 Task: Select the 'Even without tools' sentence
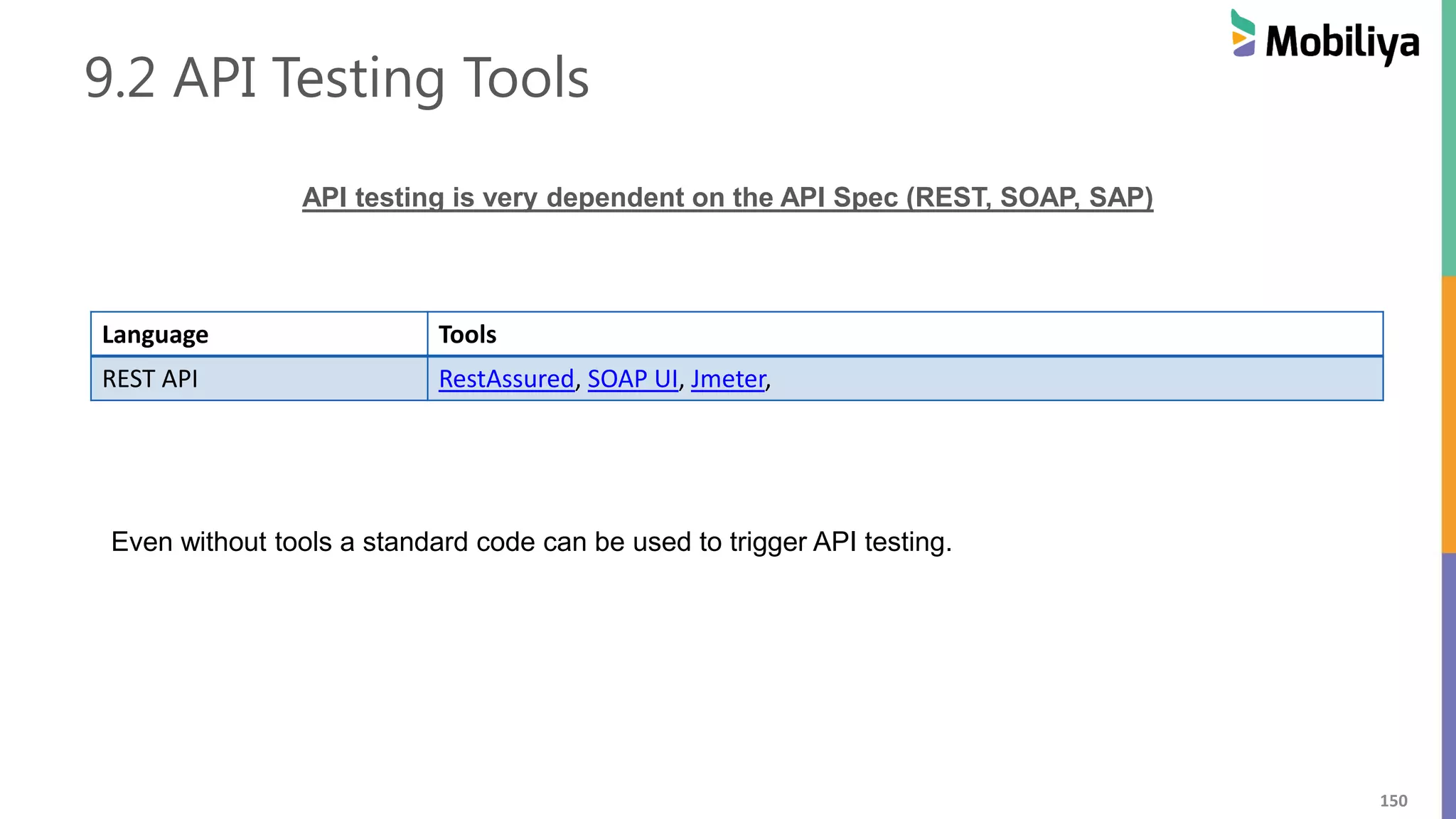[531, 542]
